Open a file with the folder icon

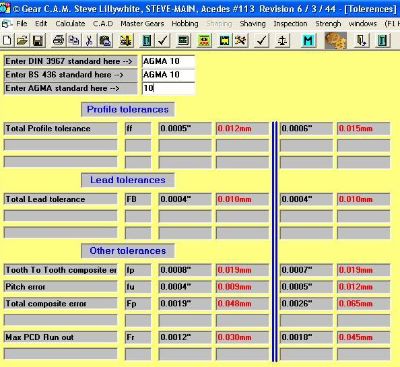(x=22, y=41)
